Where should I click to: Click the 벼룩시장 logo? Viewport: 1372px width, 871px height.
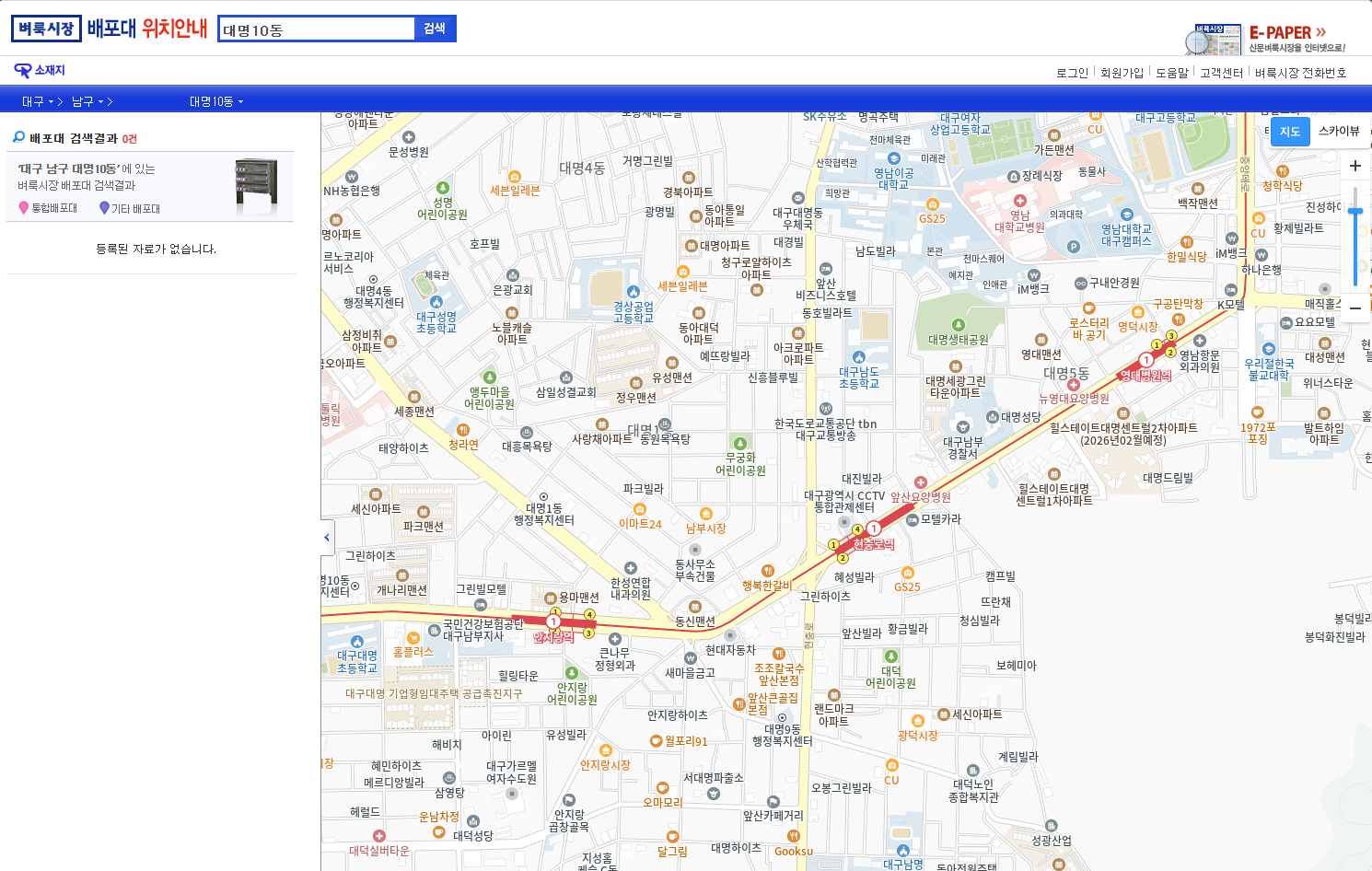[x=46, y=29]
